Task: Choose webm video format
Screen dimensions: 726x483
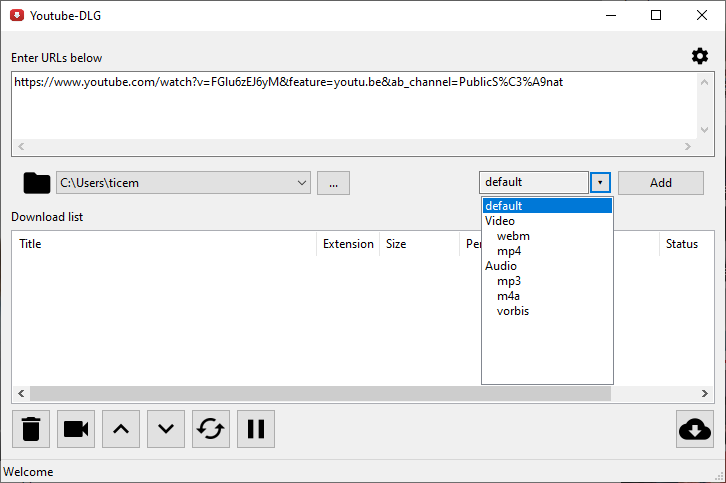Action: click(513, 236)
